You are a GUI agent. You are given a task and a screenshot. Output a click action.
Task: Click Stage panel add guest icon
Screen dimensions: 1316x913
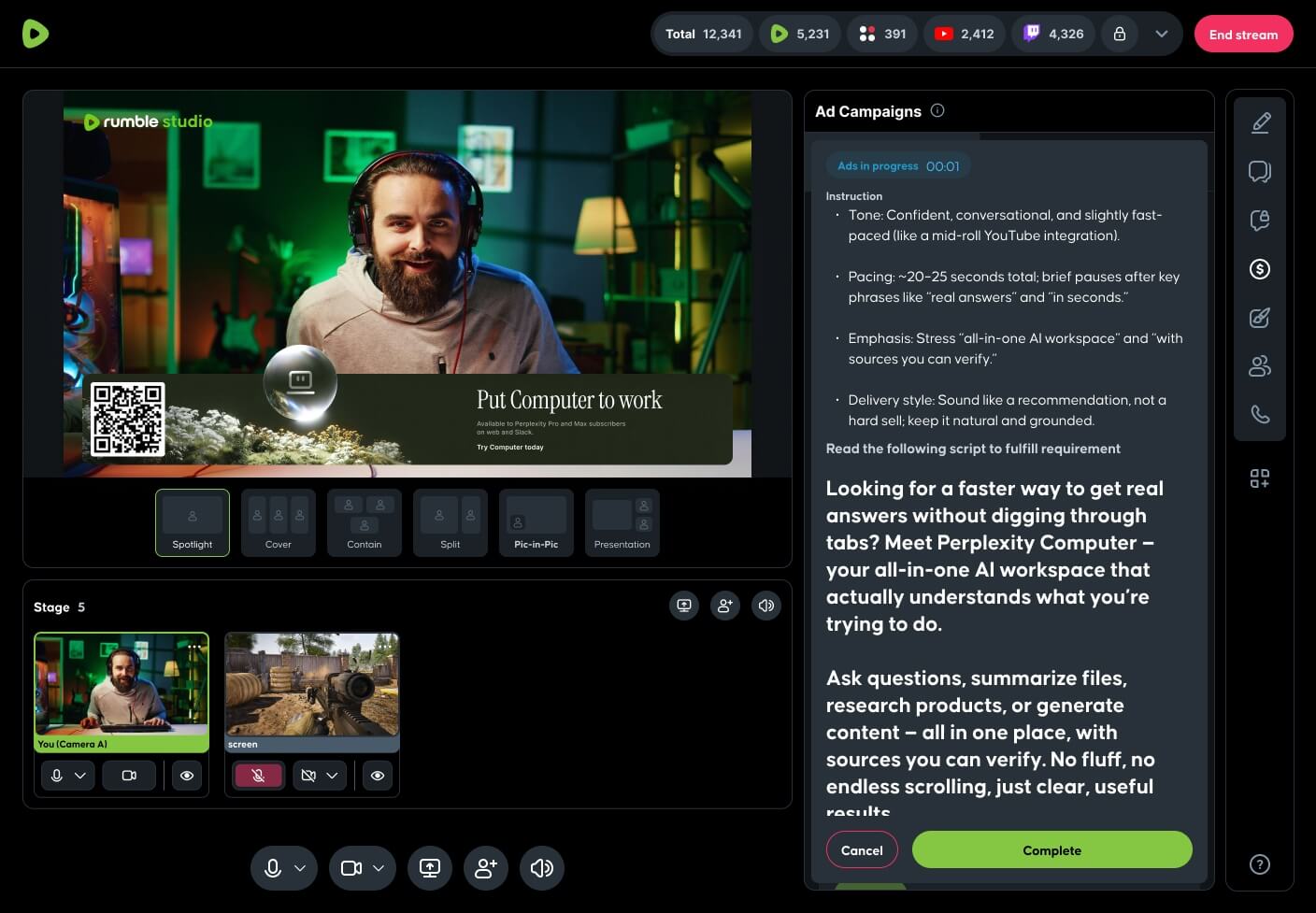tap(725, 606)
